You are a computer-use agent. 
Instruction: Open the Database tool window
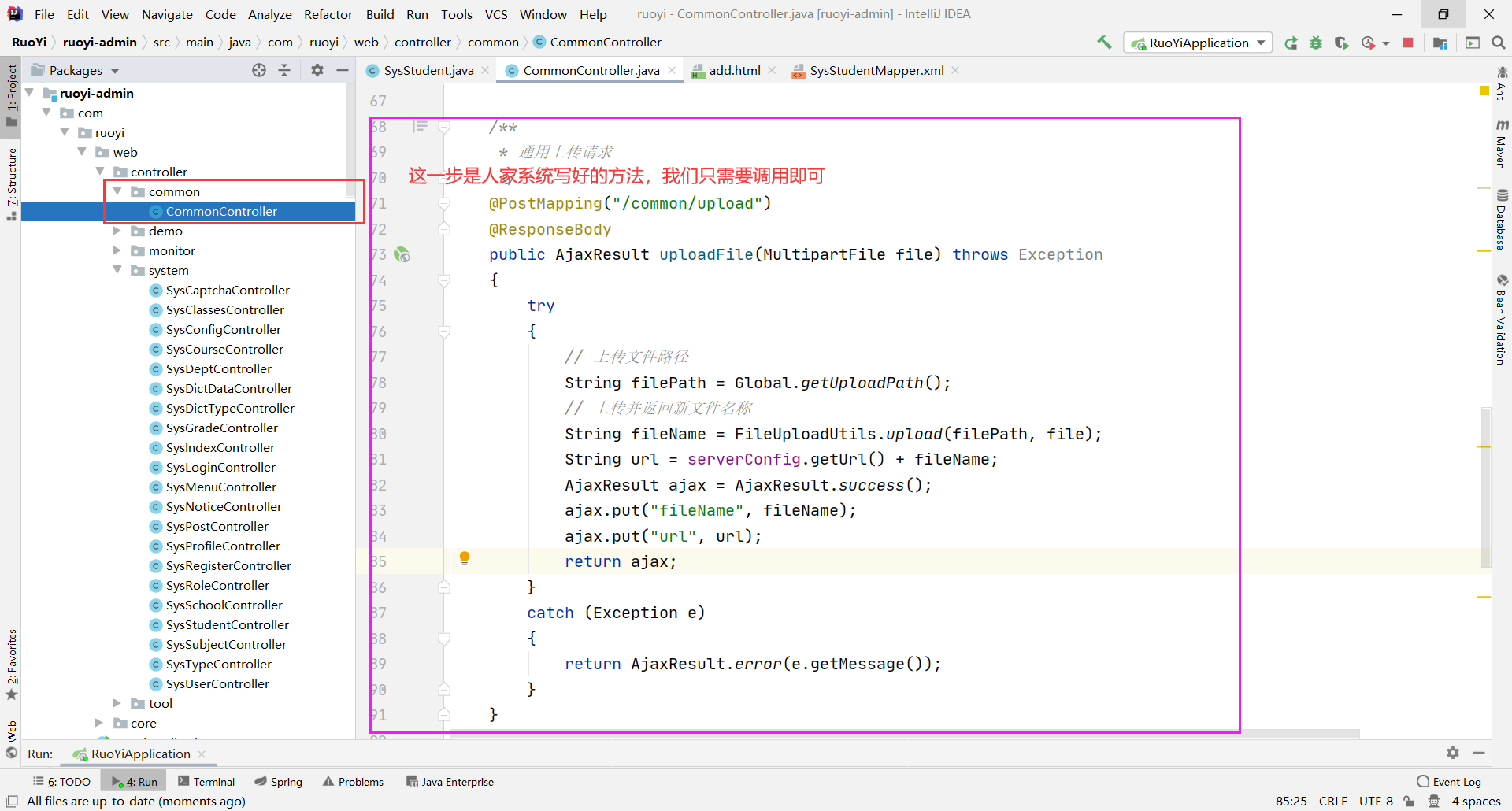click(x=1502, y=220)
